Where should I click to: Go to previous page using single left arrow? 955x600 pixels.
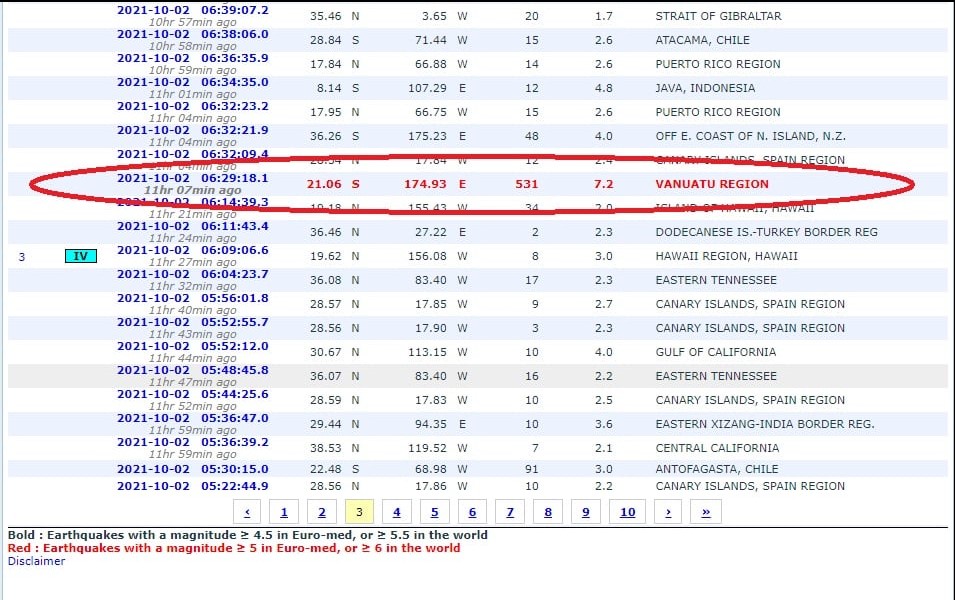(x=246, y=512)
